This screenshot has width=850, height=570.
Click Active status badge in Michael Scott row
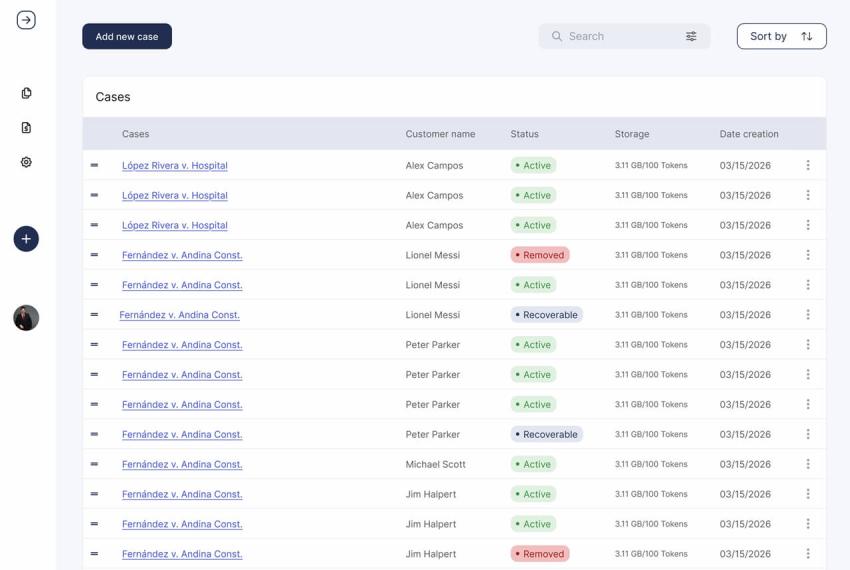click(x=533, y=464)
